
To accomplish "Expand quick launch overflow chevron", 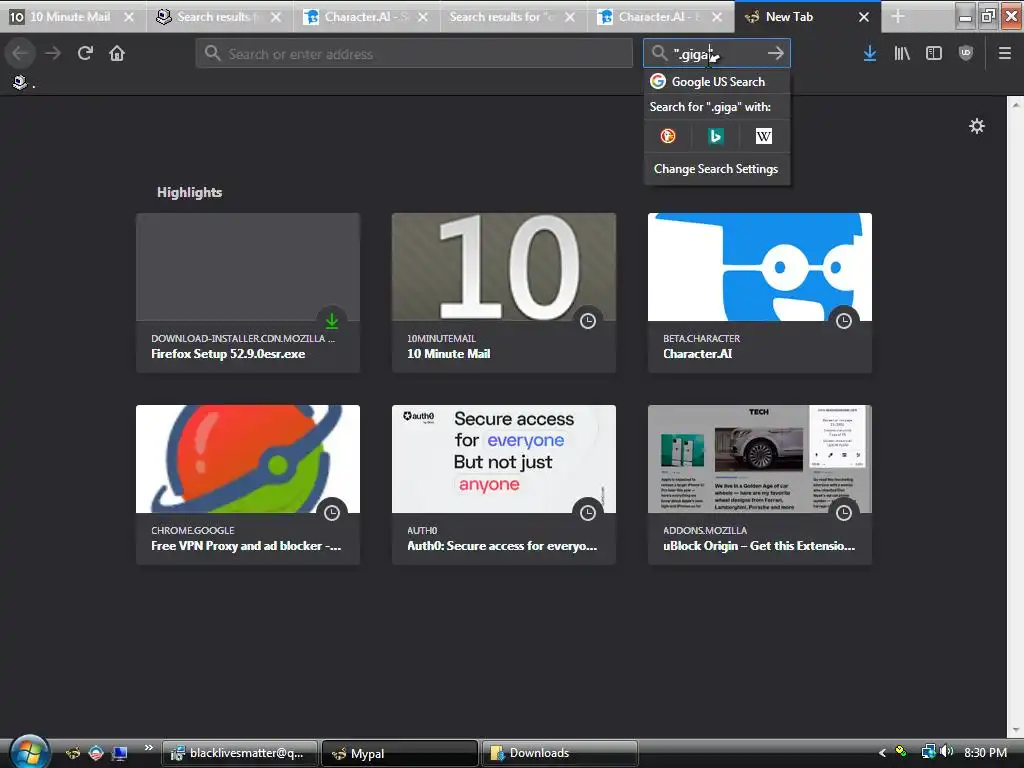I will (x=148, y=748).
